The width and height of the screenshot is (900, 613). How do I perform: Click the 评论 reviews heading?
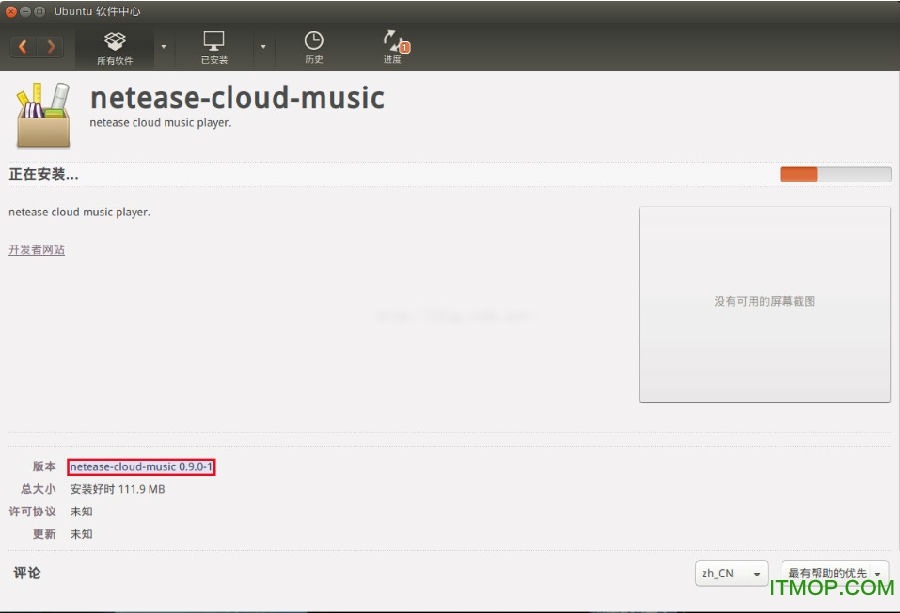tap(27, 573)
